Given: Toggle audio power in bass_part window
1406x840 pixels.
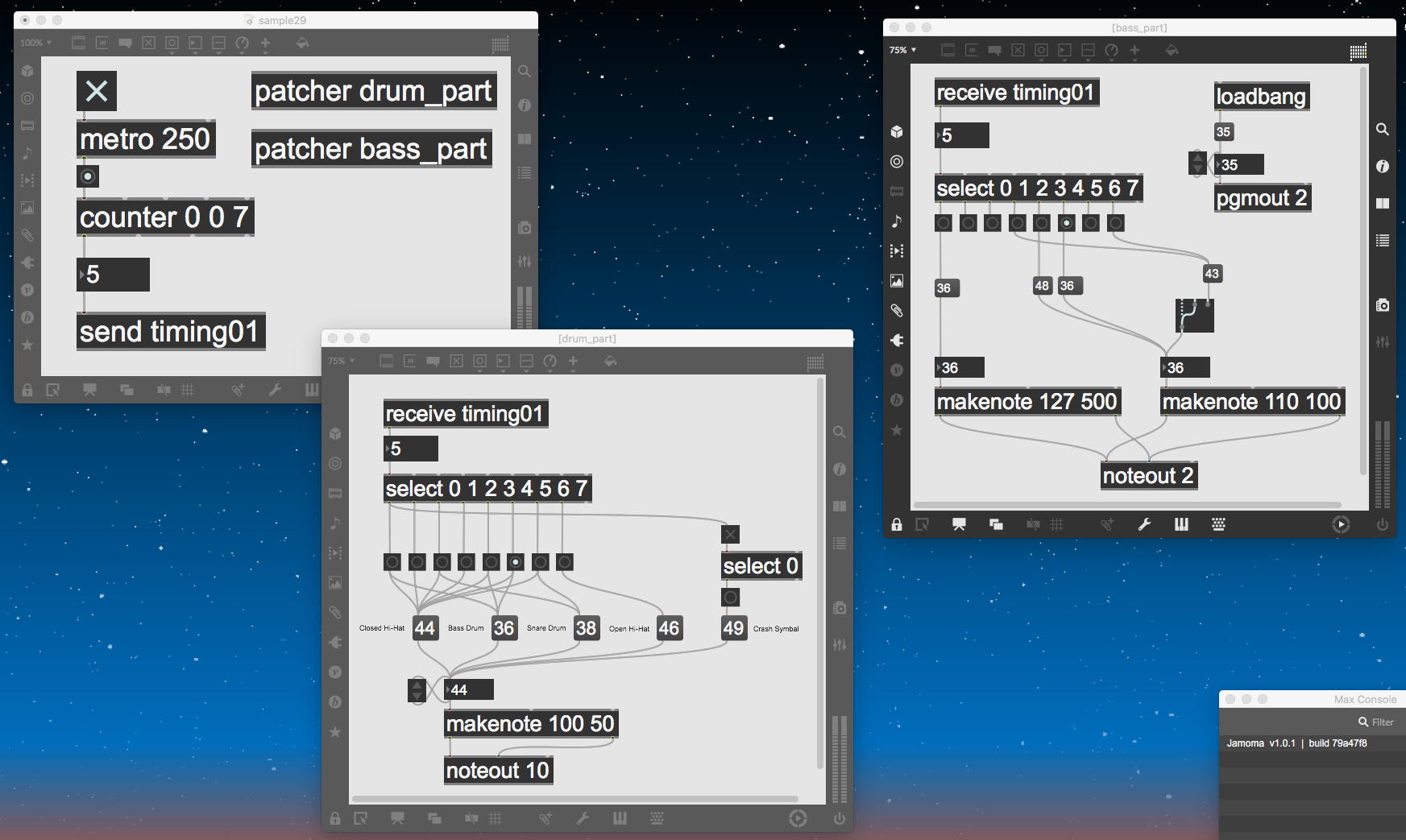Looking at the screenshot, I should (1383, 524).
